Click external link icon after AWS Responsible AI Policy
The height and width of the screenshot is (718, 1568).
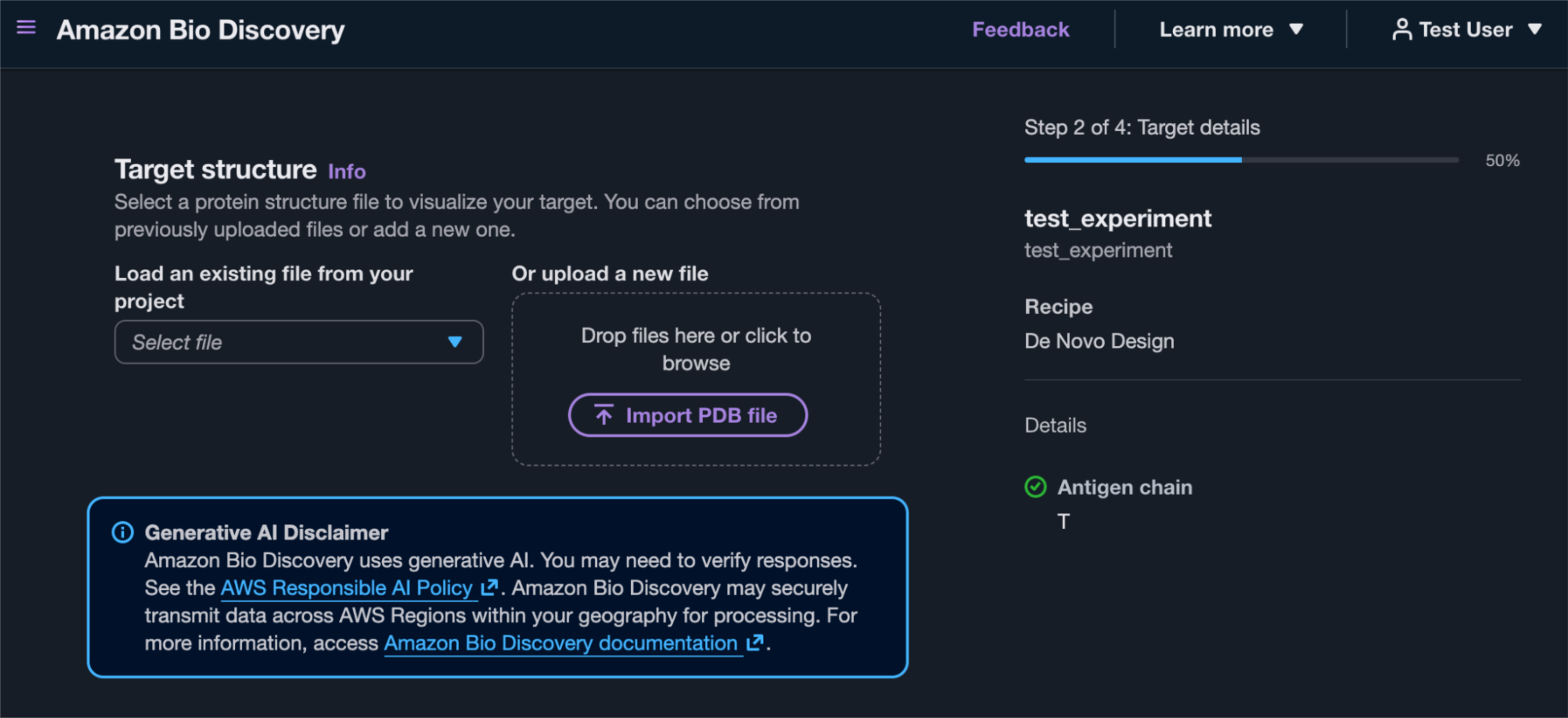pos(489,588)
